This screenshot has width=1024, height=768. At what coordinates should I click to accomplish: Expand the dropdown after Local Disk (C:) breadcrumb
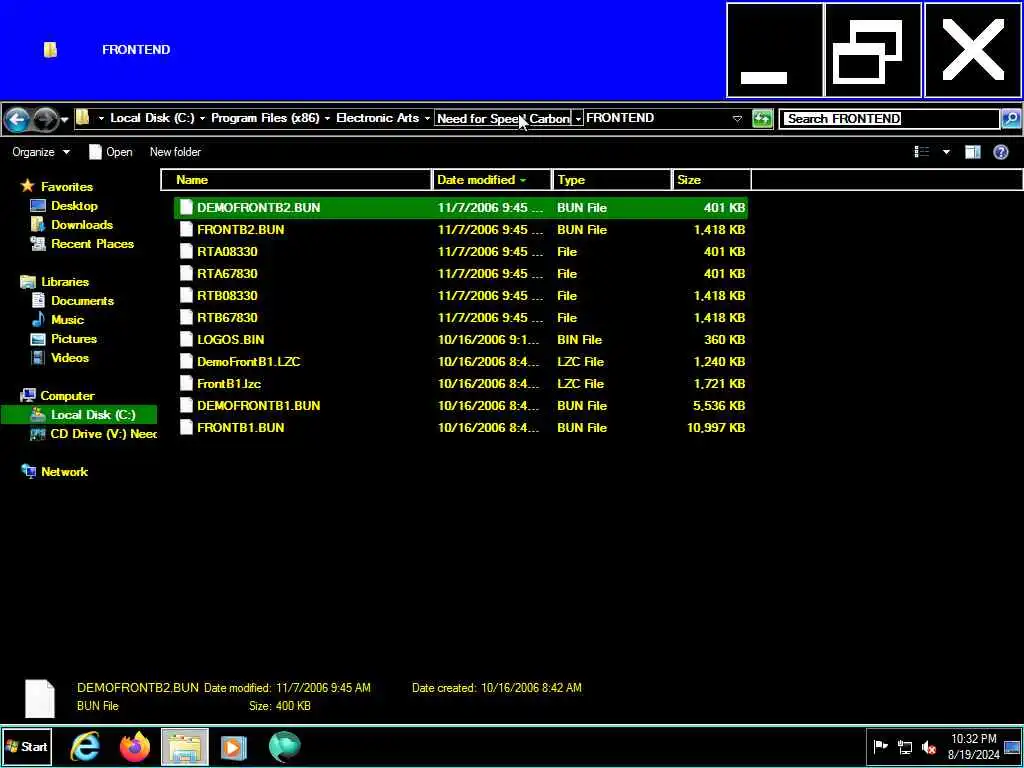202,118
